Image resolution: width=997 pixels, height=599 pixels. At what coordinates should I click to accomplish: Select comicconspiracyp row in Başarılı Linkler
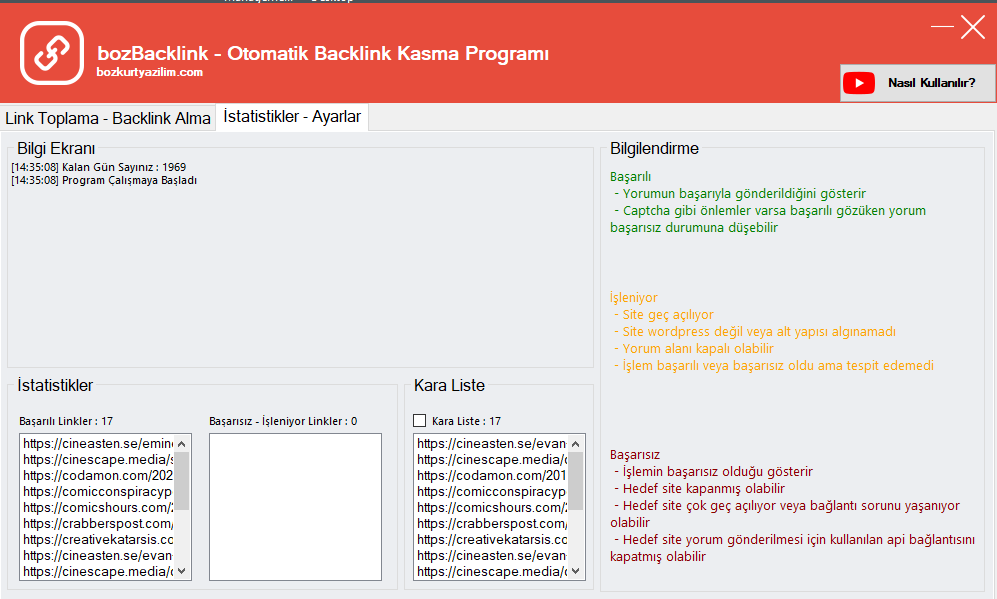click(97, 492)
